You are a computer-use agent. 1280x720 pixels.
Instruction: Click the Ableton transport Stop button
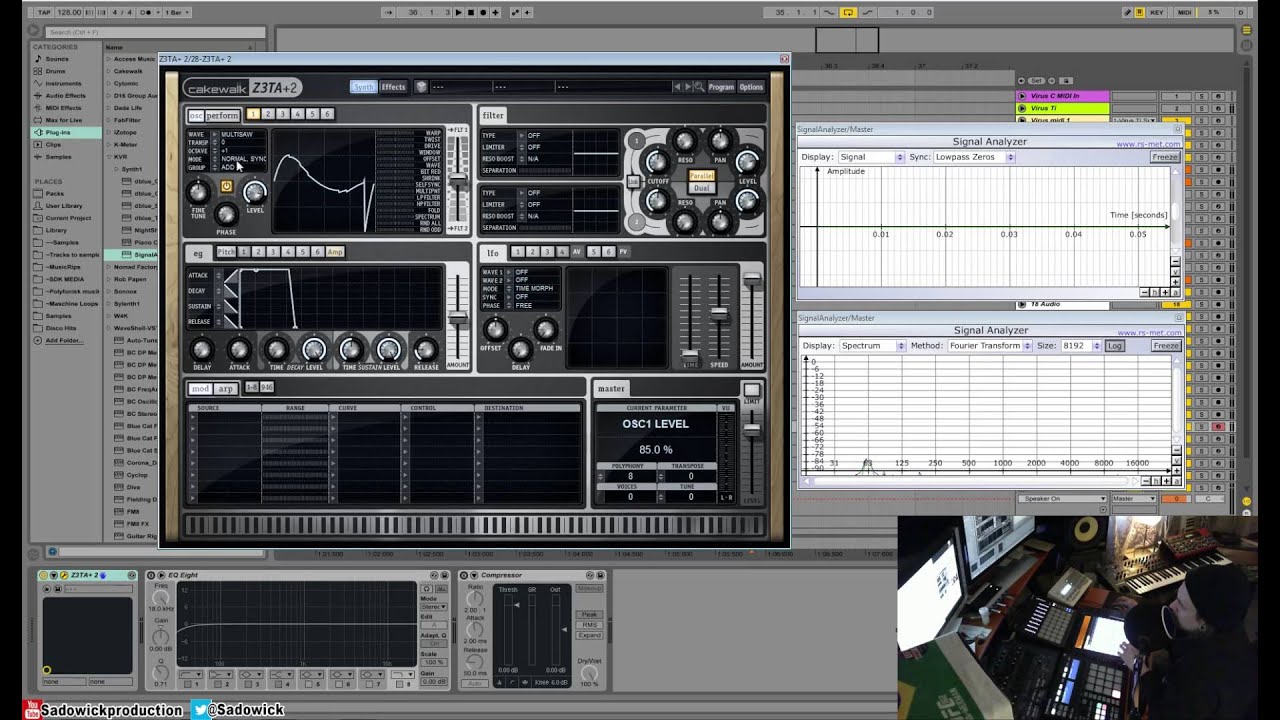point(470,12)
